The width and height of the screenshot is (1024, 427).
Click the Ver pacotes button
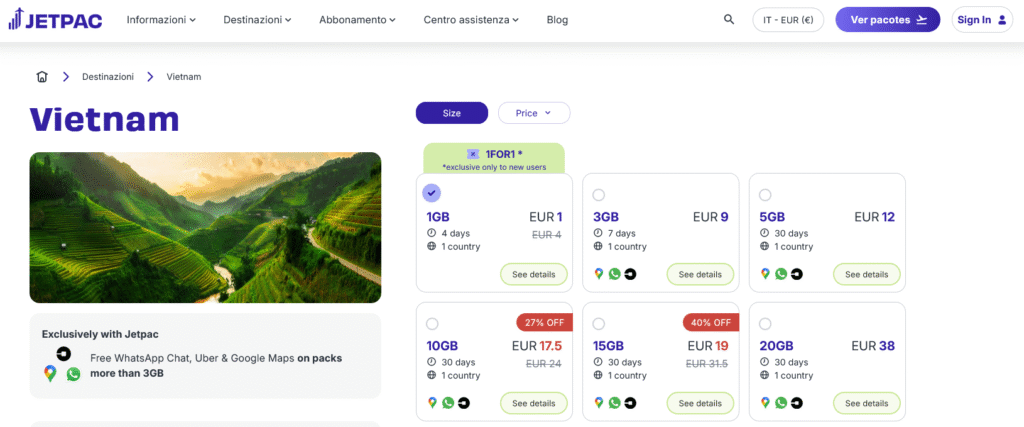point(887,19)
